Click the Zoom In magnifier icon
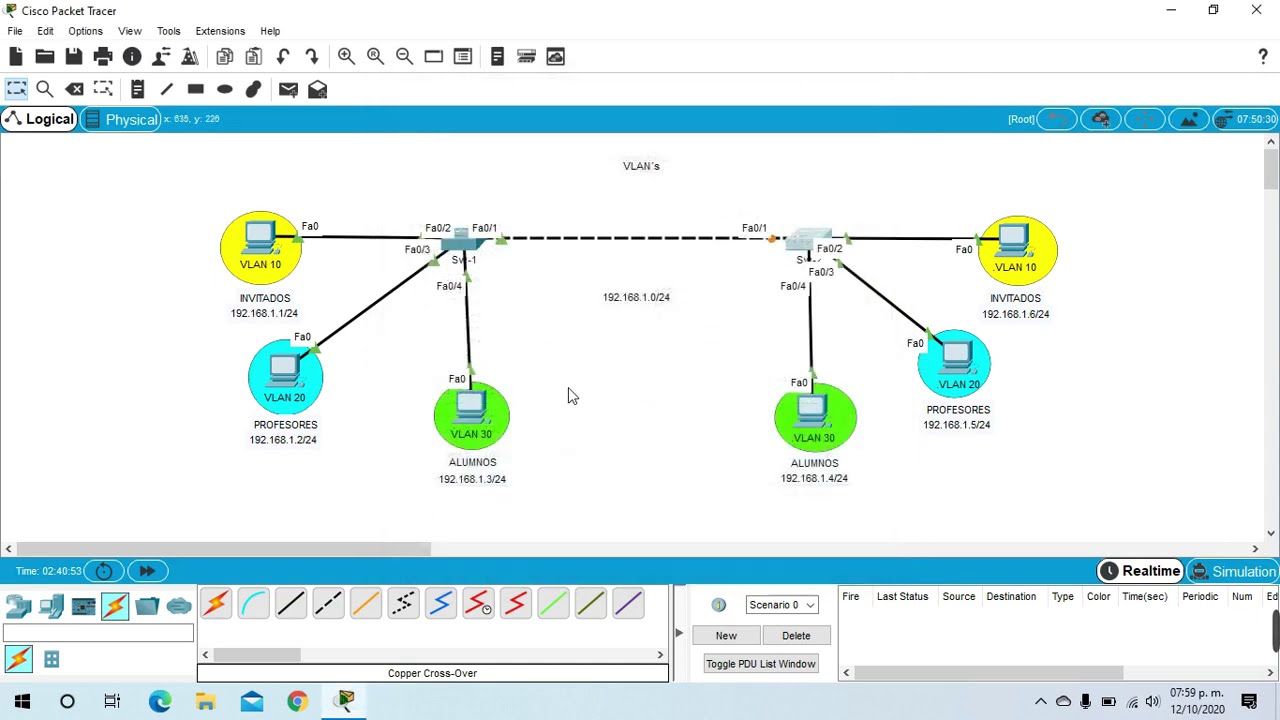The width and height of the screenshot is (1280, 720). pos(346,57)
